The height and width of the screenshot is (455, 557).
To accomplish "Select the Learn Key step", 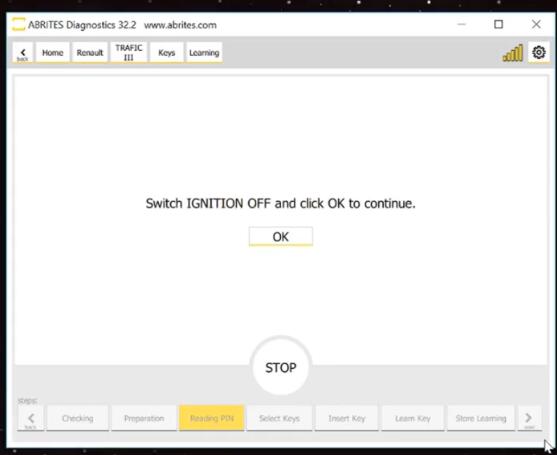I will pos(413,418).
